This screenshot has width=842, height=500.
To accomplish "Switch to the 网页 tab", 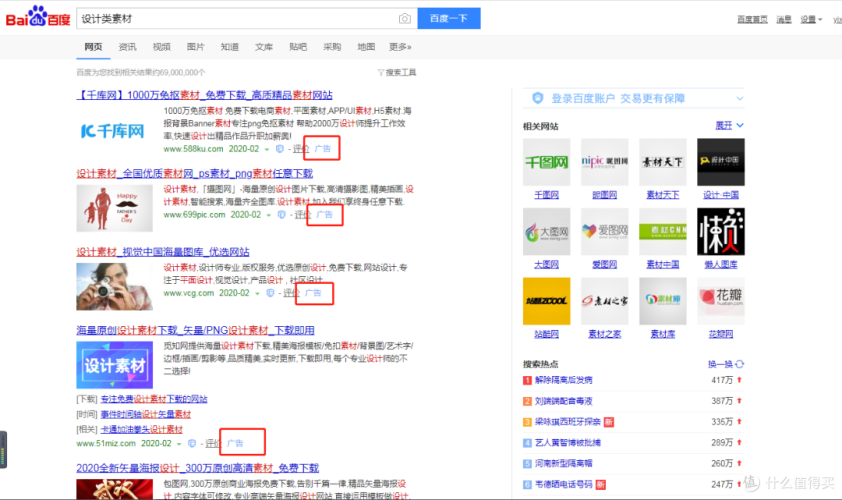I will pos(93,47).
